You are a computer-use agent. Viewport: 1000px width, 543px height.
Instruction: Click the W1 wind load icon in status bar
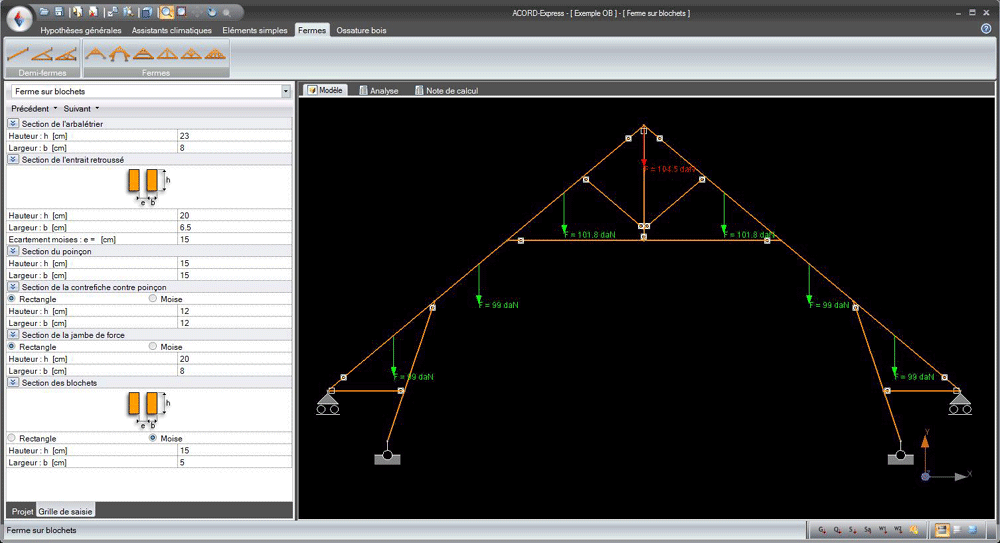(883, 530)
